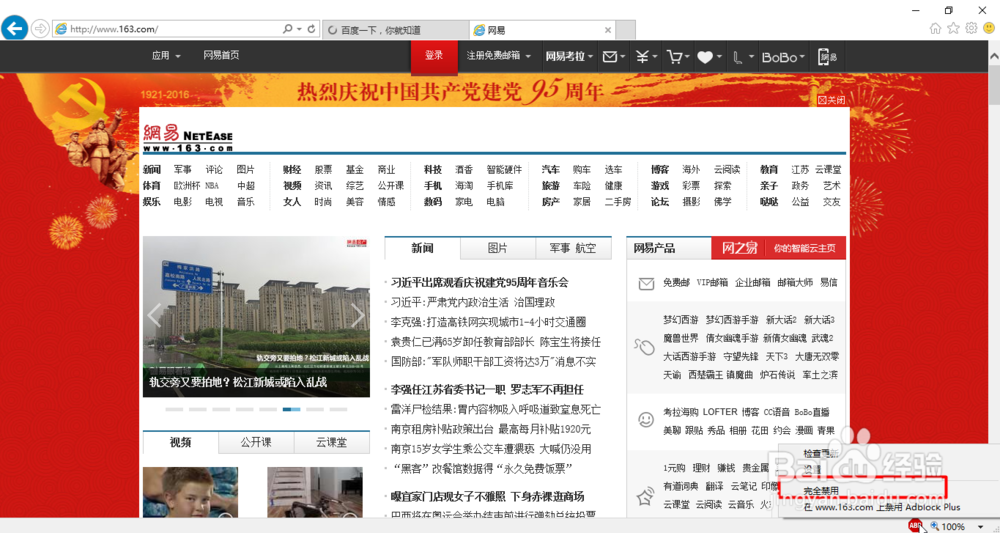This screenshot has width=1000, height=533.
Task: Choose 在 www.163.com 上禁用 Adblock Plus
Action: coord(882,507)
